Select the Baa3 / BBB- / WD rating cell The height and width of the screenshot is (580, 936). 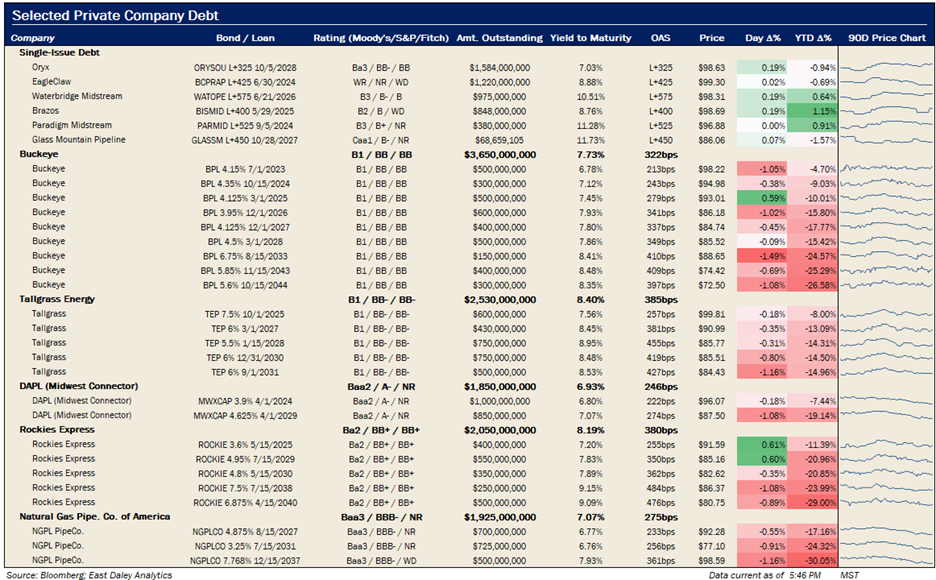point(381,561)
